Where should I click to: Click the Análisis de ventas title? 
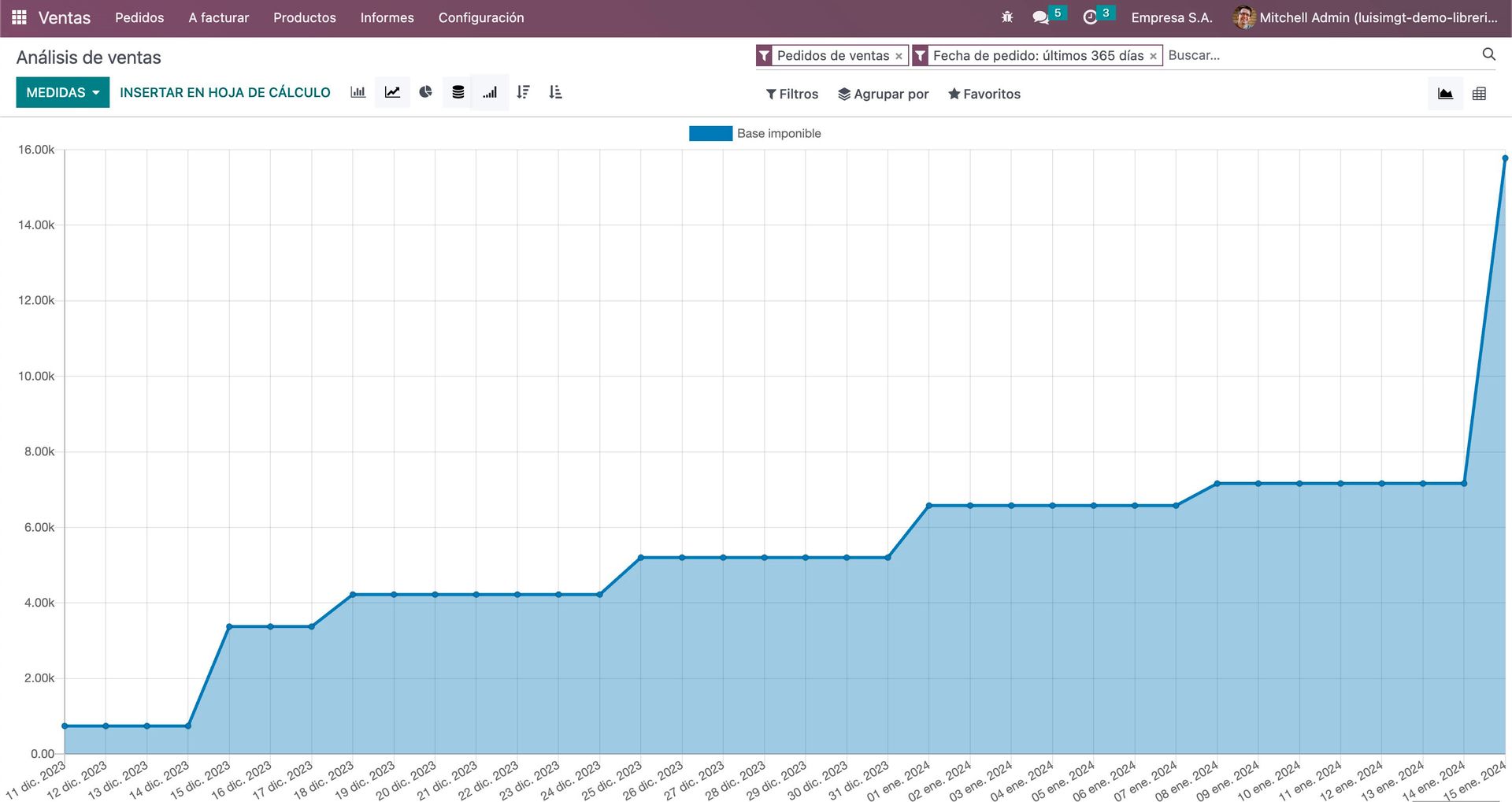(89, 58)
